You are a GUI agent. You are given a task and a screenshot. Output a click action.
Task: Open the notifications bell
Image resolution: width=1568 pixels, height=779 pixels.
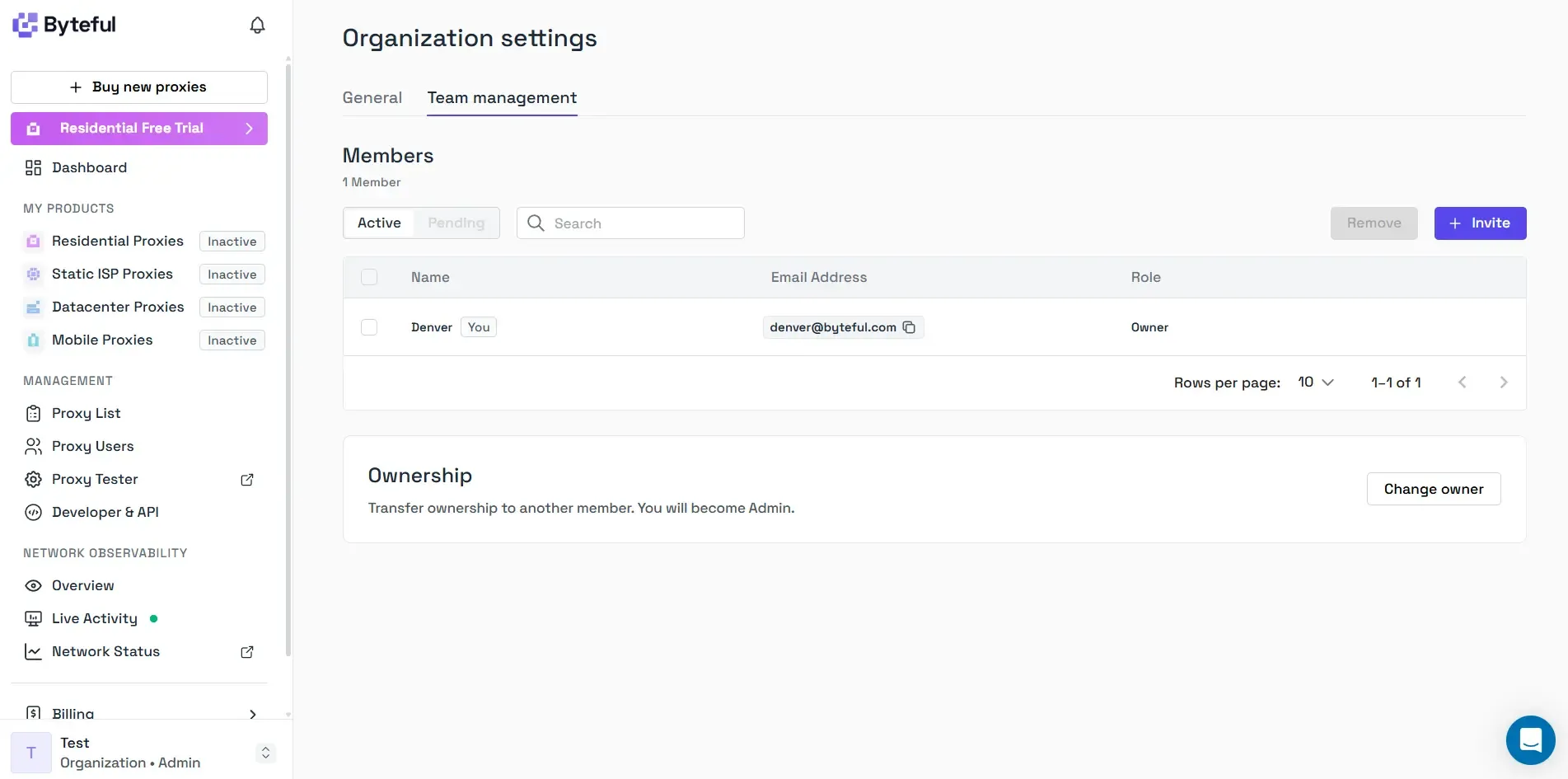point(257,26)
